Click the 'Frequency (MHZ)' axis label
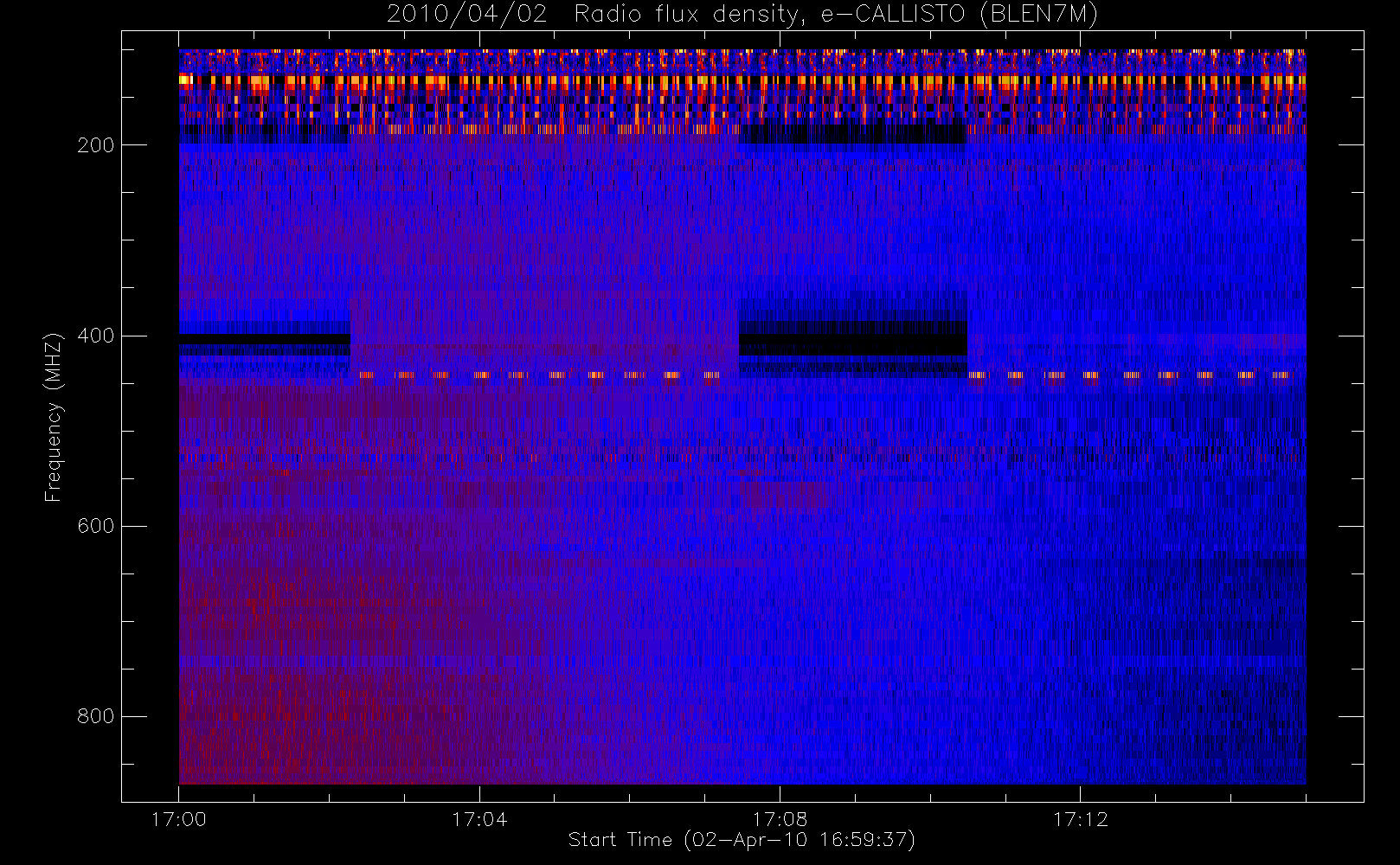This screenshot has width=1400, height=865. [54, 417]
